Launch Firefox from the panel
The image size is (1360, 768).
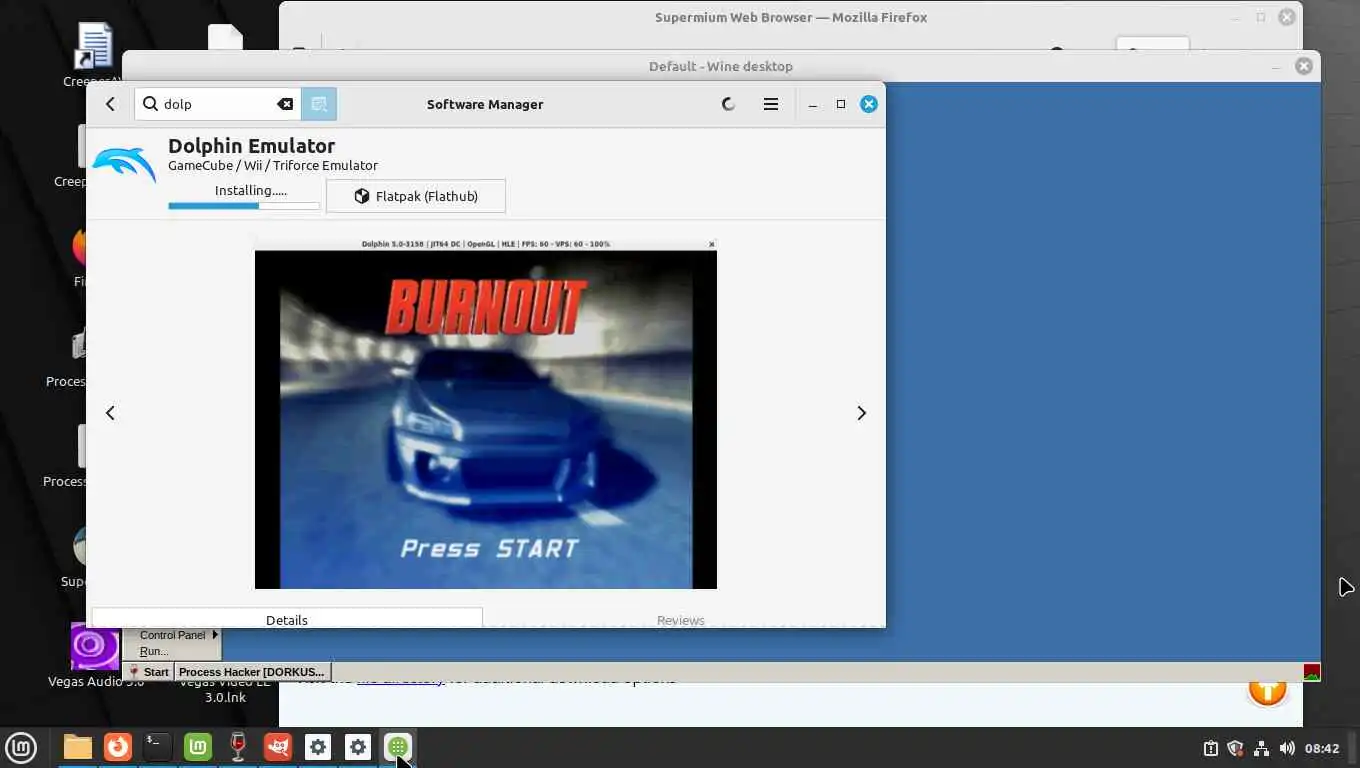[118, 747]
